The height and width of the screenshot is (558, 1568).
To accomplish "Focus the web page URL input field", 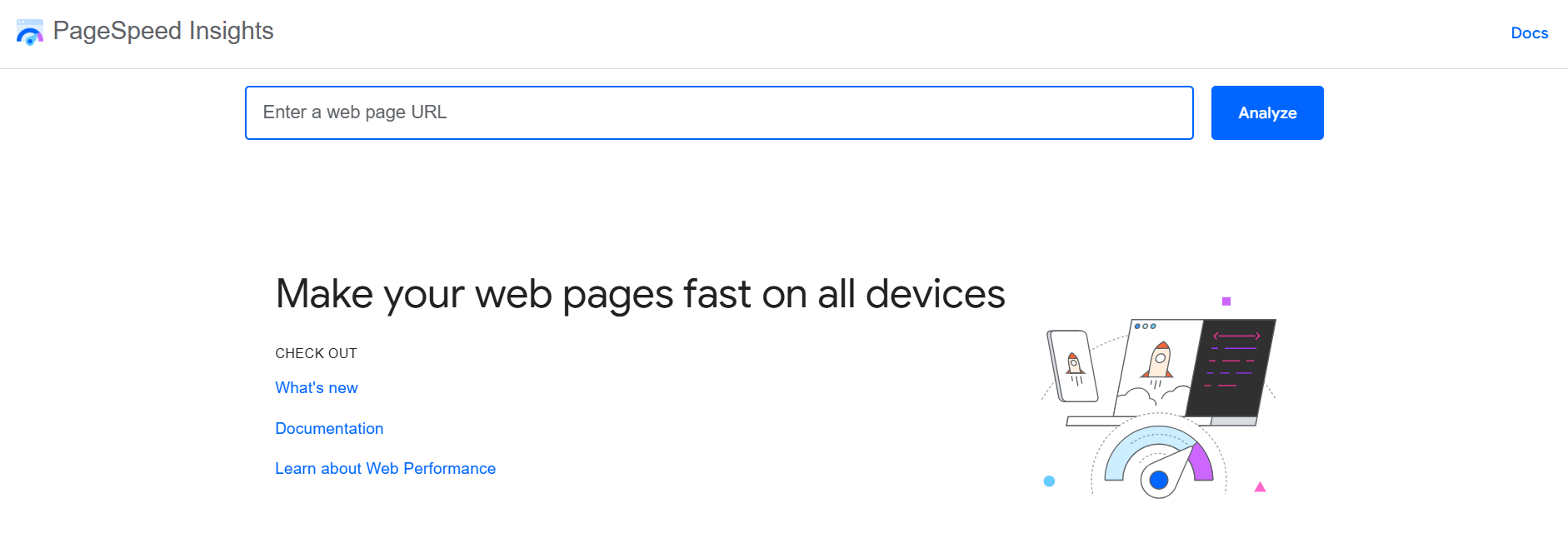I will click(x=718, y=112).
